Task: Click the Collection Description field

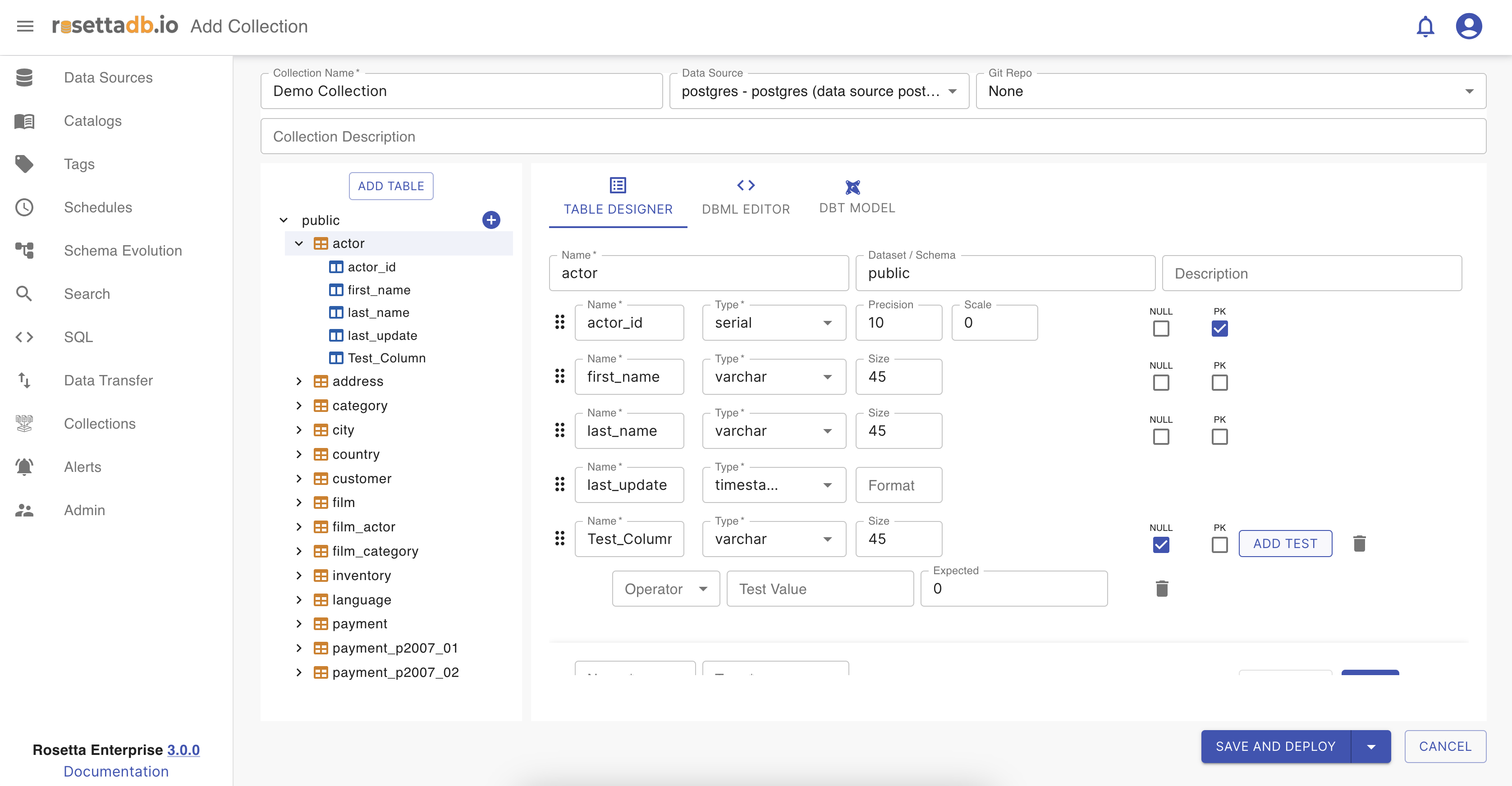Action: [873, 137]
